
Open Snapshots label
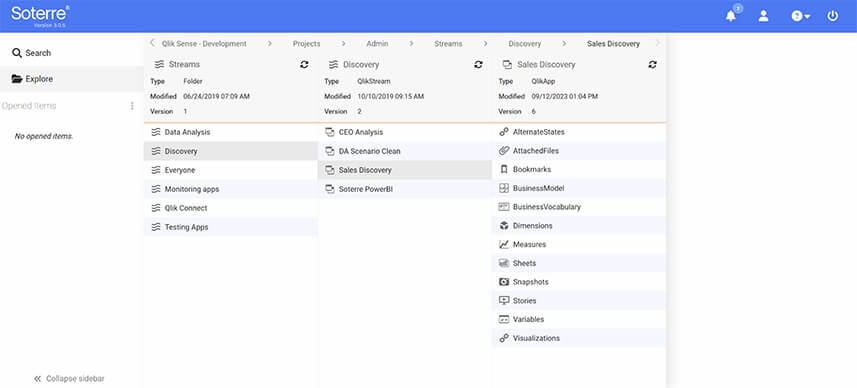pyautogui.click(x=530, y=282)
